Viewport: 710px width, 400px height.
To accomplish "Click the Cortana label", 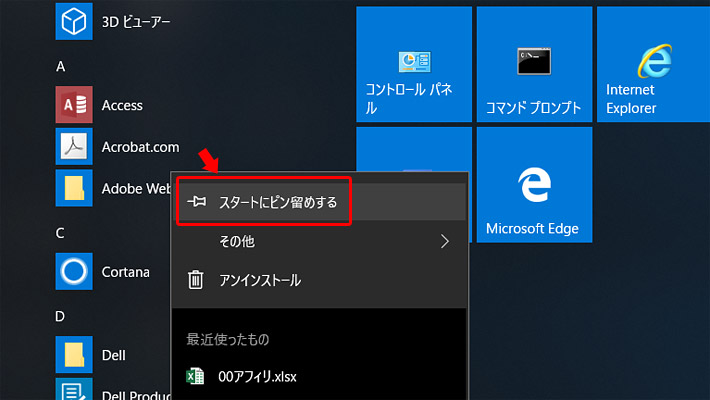I will (125, 272).
